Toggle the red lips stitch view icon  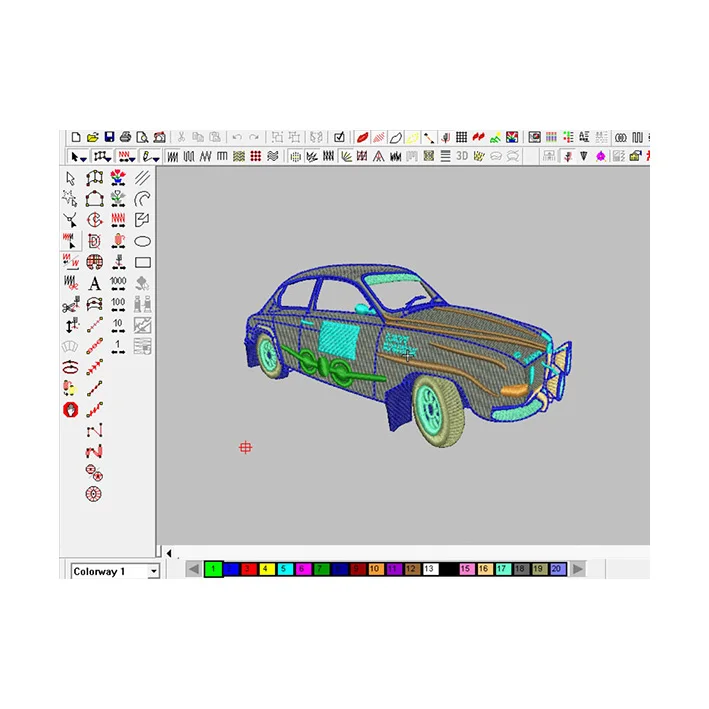tap(362, 137)
